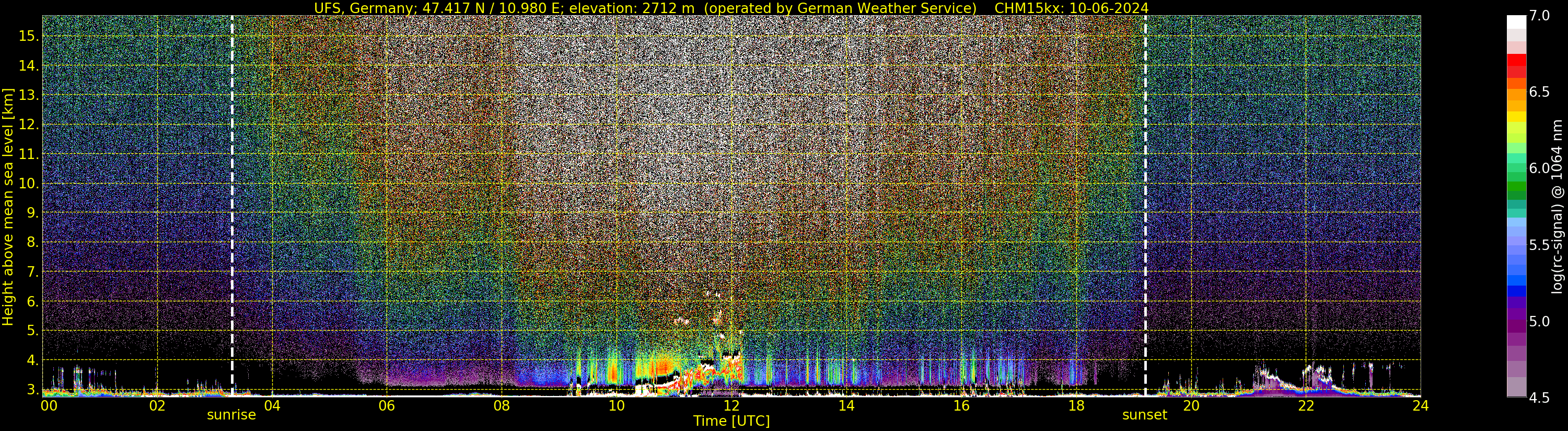Click the time axis tick '24'
Viewport: 1568px width, 431px height.
tap(1420, 405)
